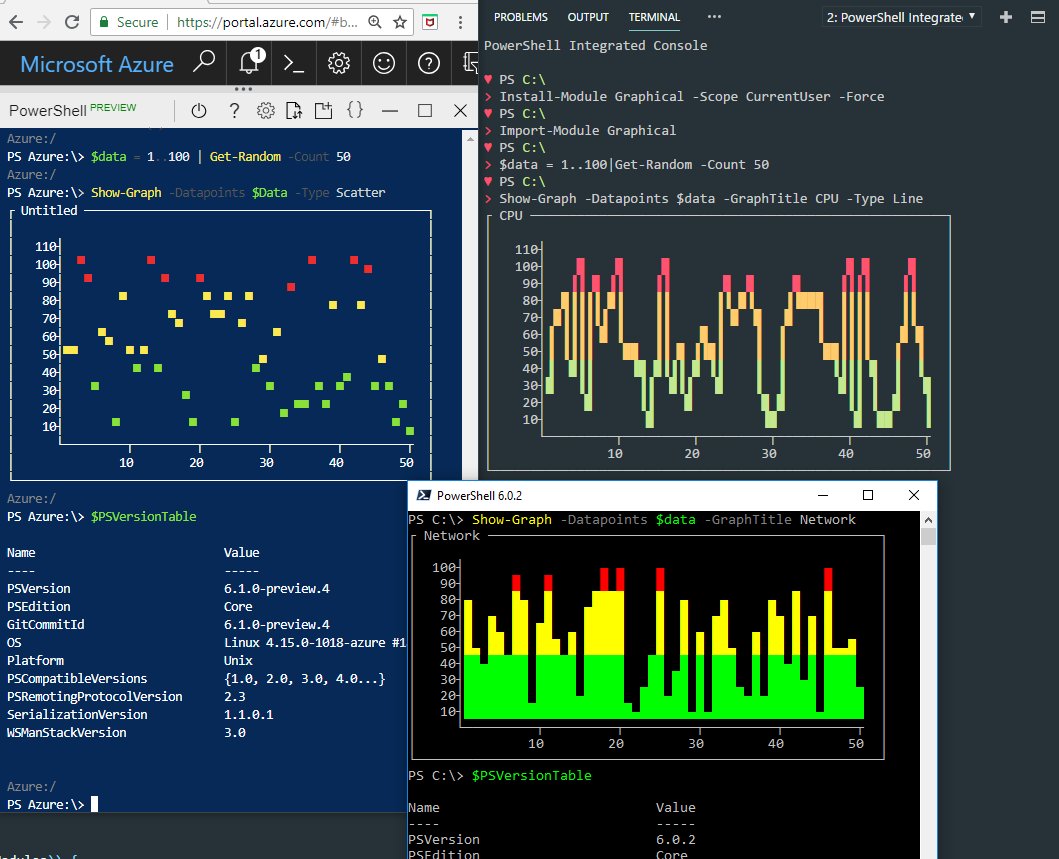1059x859 pixels.
Task: Switch to the PROBLEMS tab
Action: (521, 17)
